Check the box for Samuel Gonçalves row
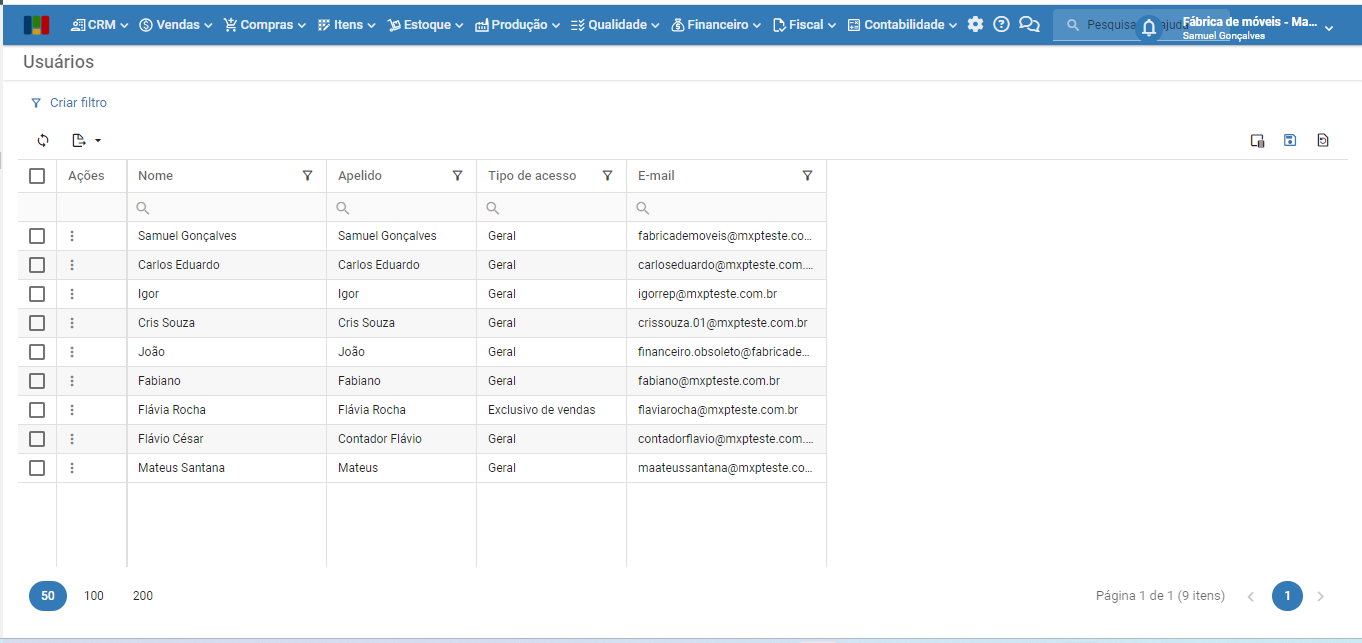 (x=37, y=236)
